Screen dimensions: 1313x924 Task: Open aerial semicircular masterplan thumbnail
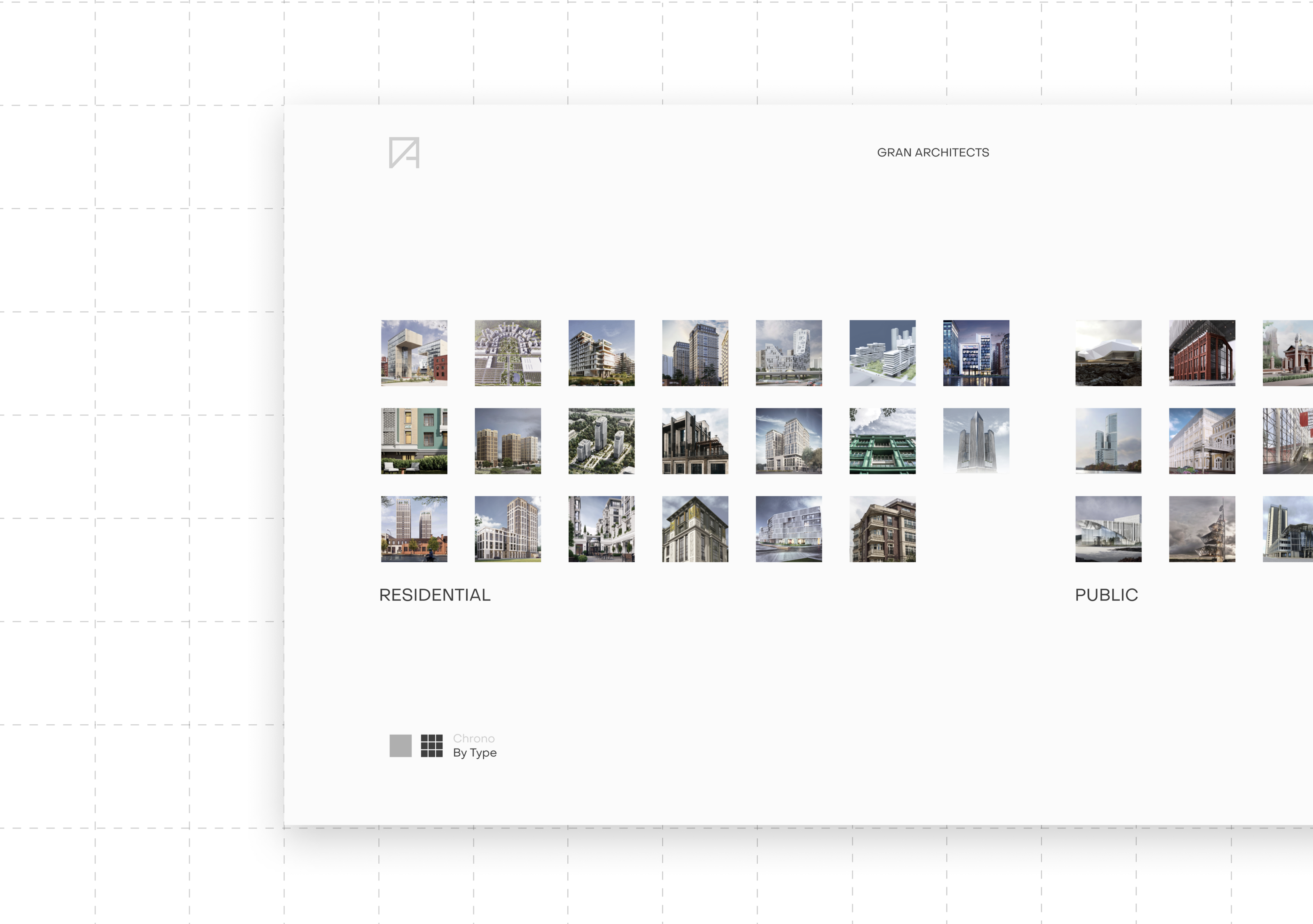pos(507,353)
